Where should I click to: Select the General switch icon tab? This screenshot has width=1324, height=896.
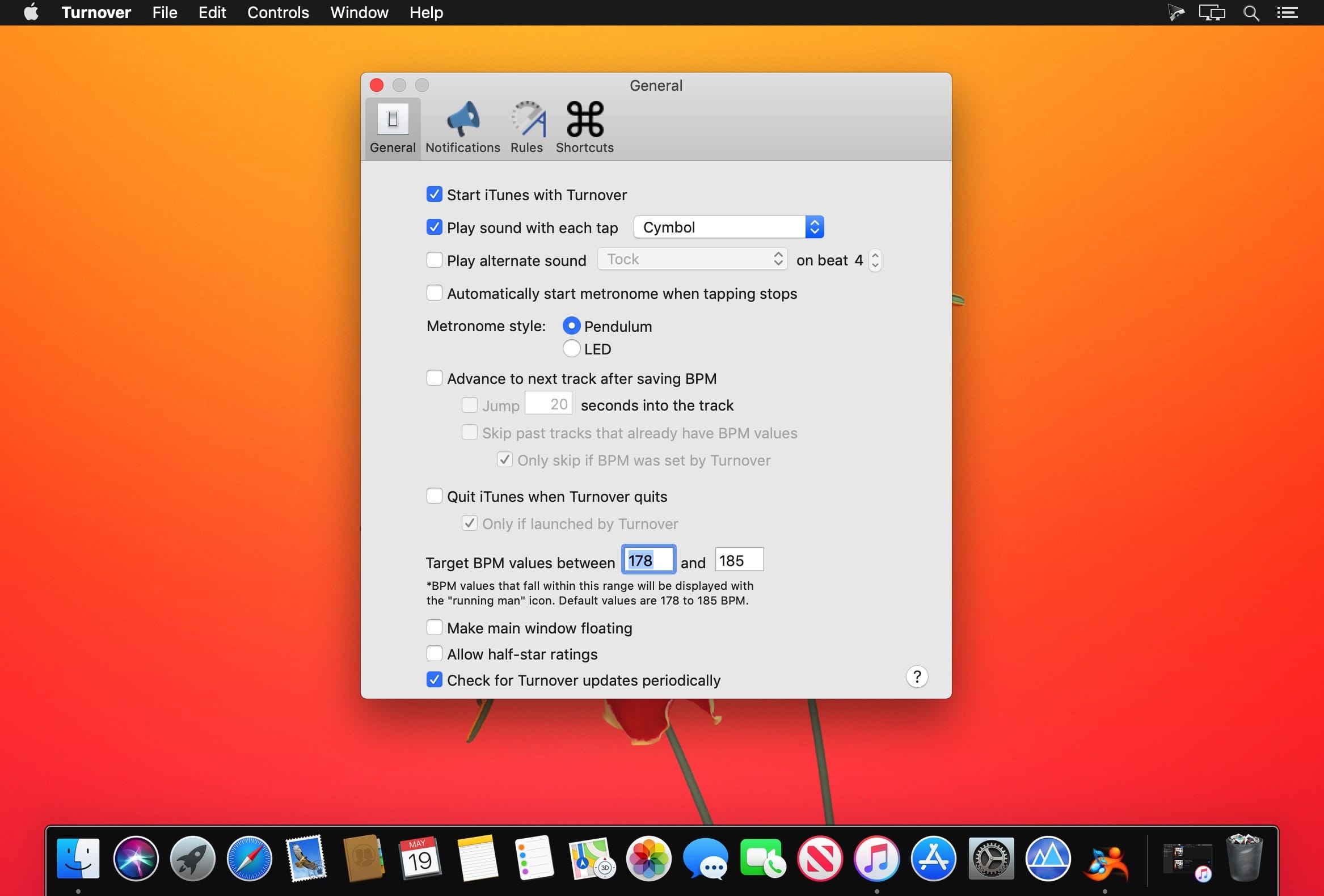point(393,128)
